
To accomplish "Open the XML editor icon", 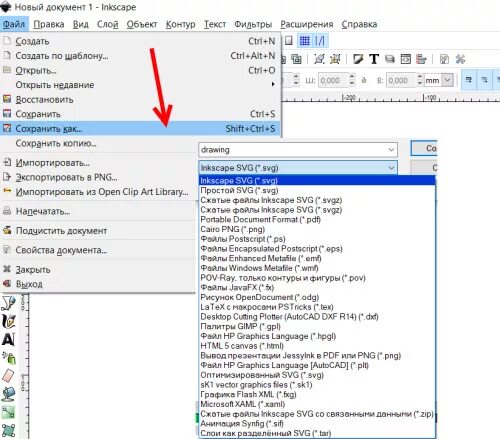I will tap(406, 59).
